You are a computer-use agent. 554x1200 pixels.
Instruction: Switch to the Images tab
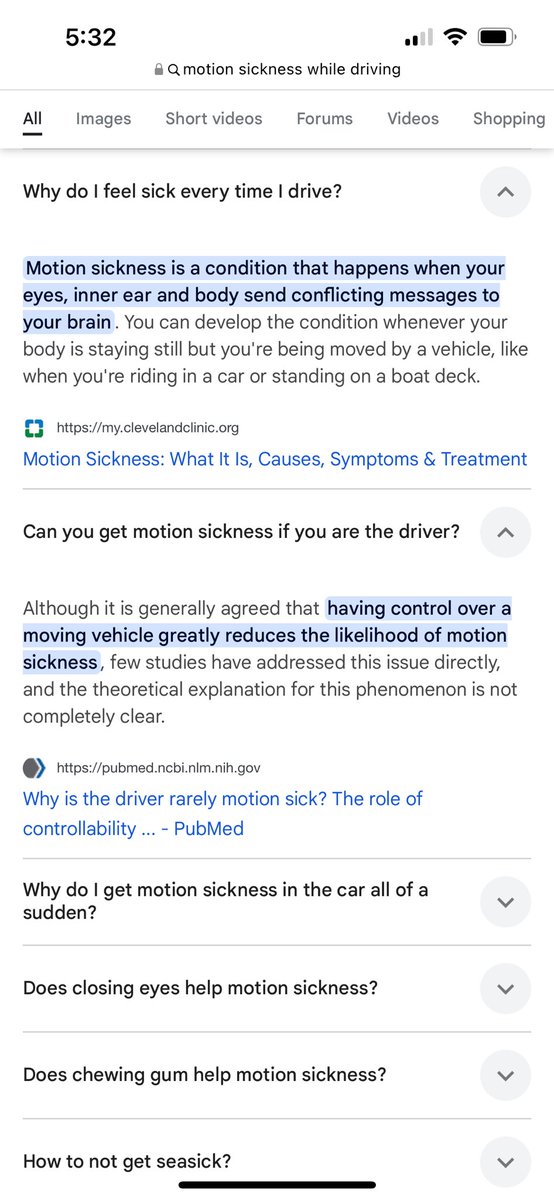click(x=103, y=118)
